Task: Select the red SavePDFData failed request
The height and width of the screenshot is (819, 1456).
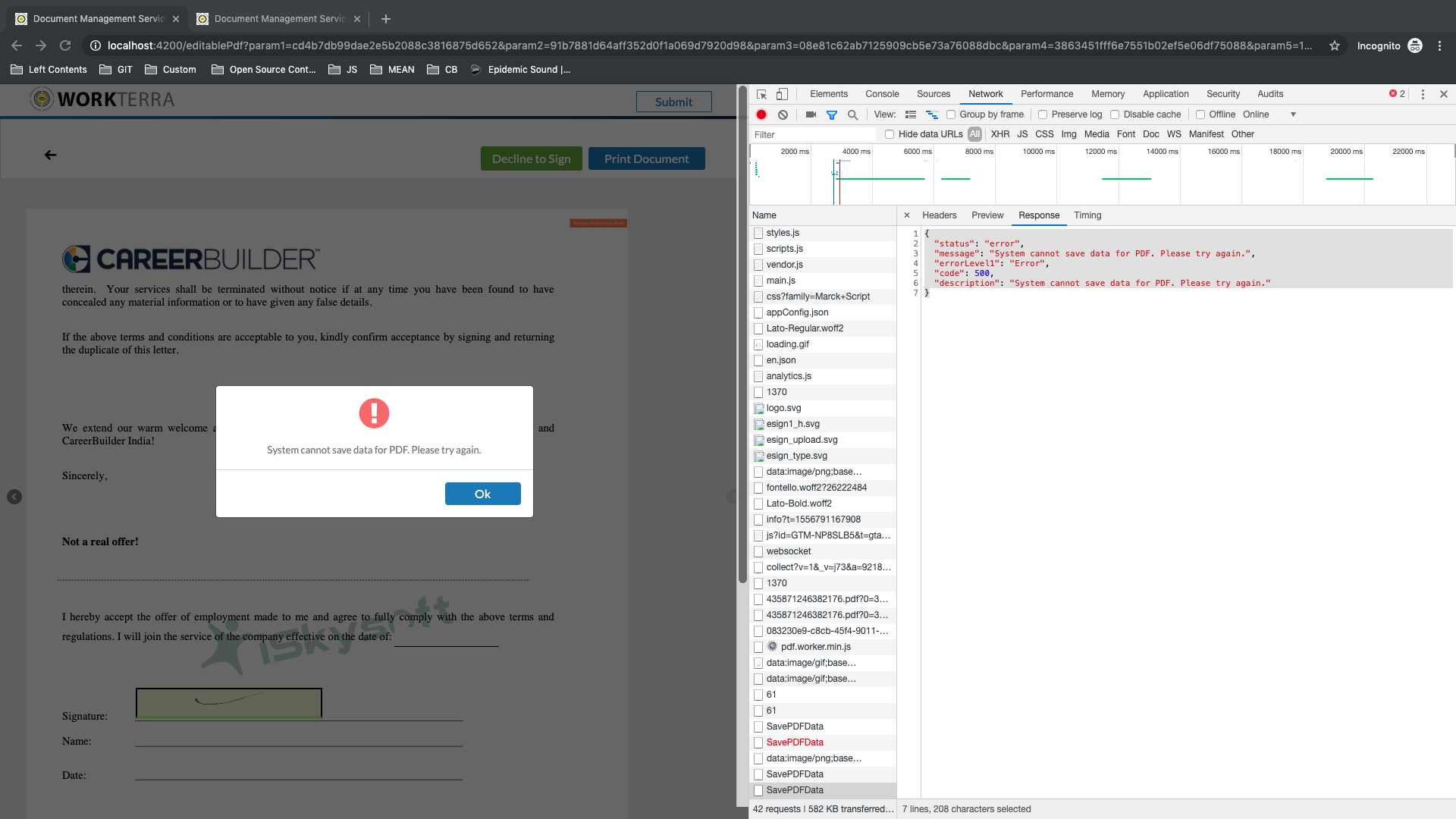Action: [x=823, y=742]
